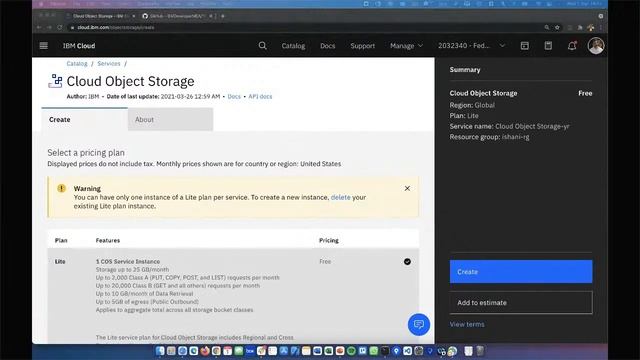640x360 pixels.
Task: Click the 'Region: Global' summary line
Action: click(x=472, y=105)
